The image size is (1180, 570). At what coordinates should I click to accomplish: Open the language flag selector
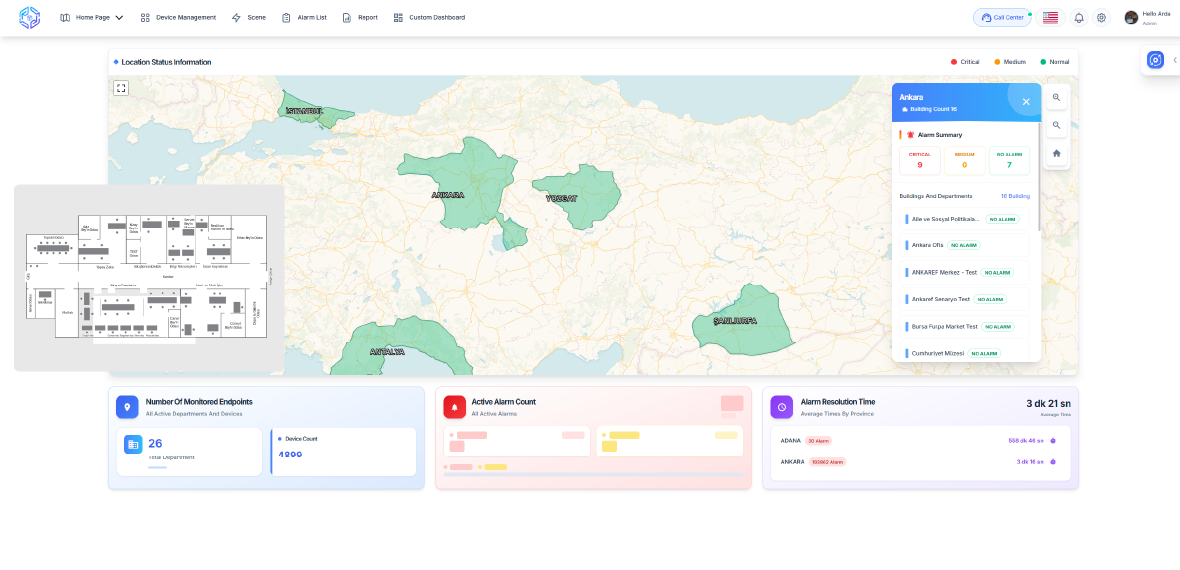point(1050,18)
